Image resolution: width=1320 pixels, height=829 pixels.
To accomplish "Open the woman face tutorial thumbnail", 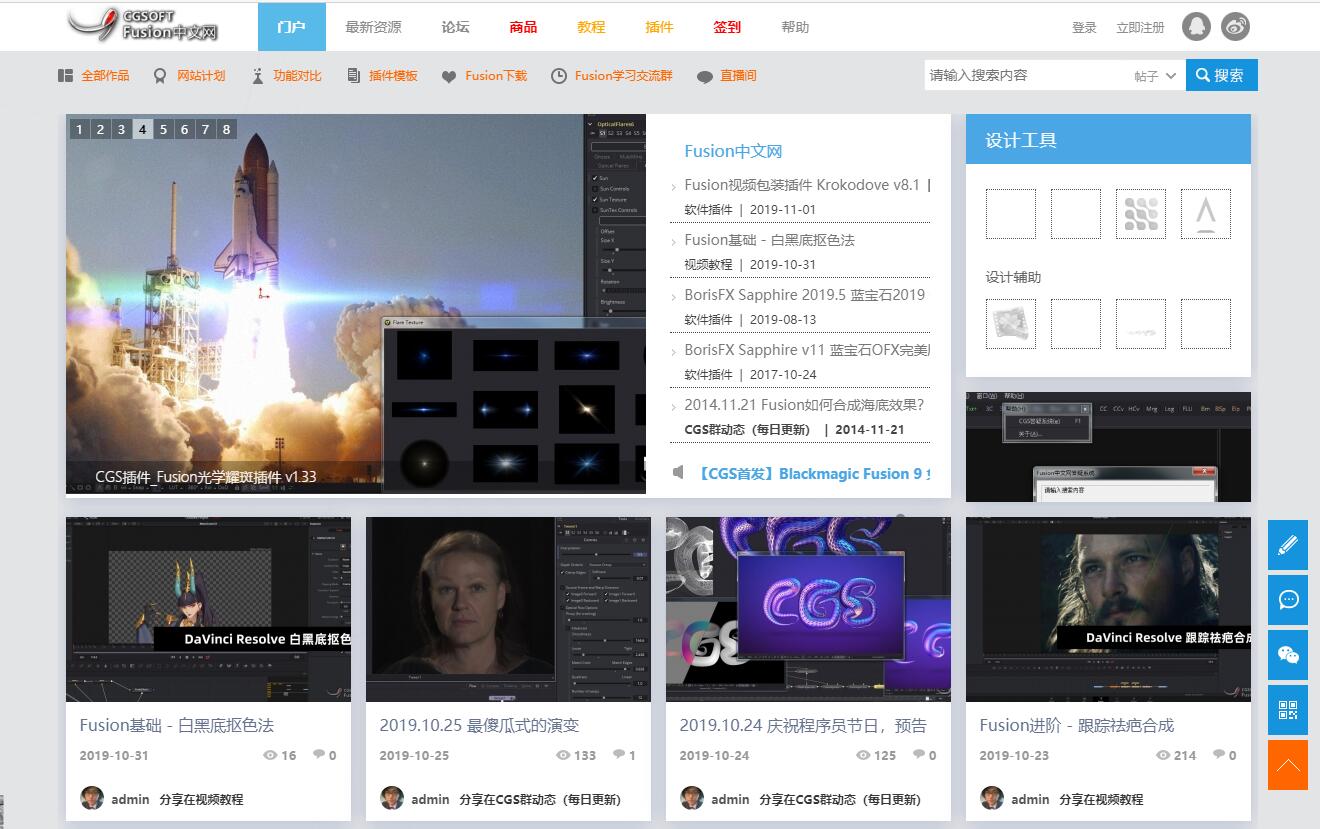I will pos(508,609).
